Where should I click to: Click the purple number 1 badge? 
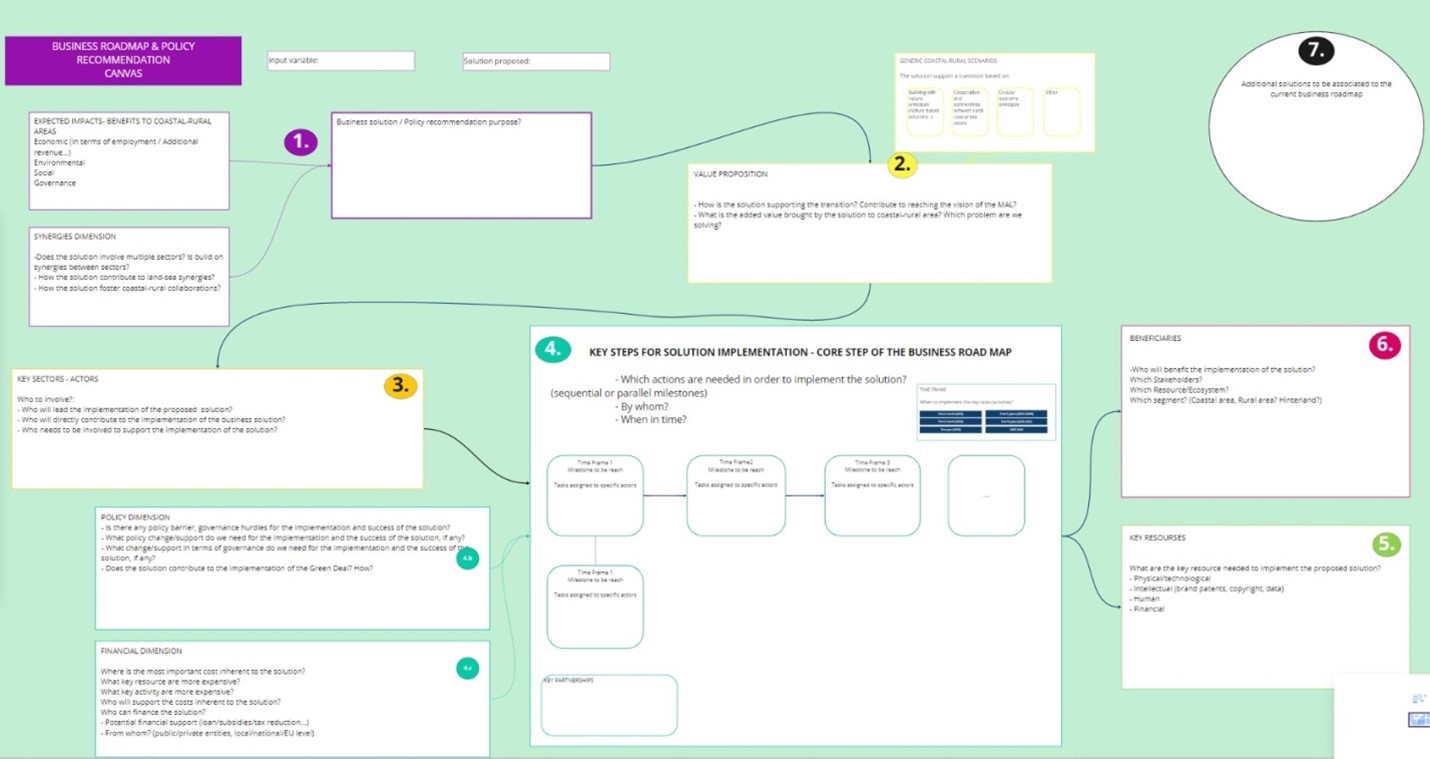299,142
